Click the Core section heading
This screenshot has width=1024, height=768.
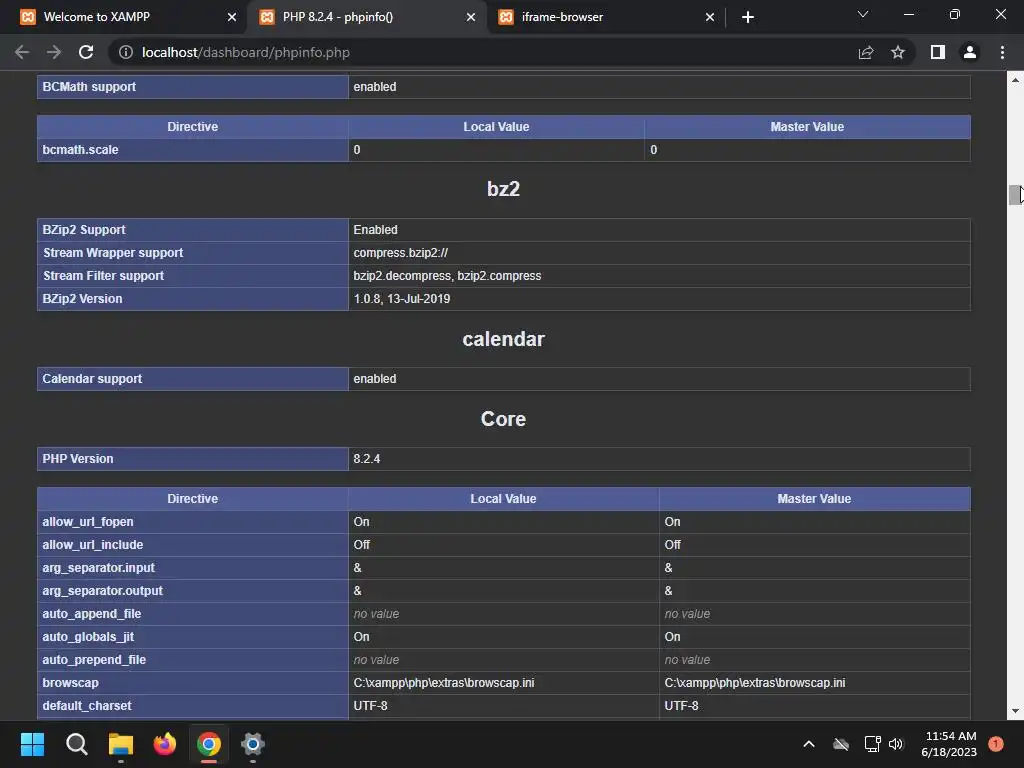(x=504, y=419)
